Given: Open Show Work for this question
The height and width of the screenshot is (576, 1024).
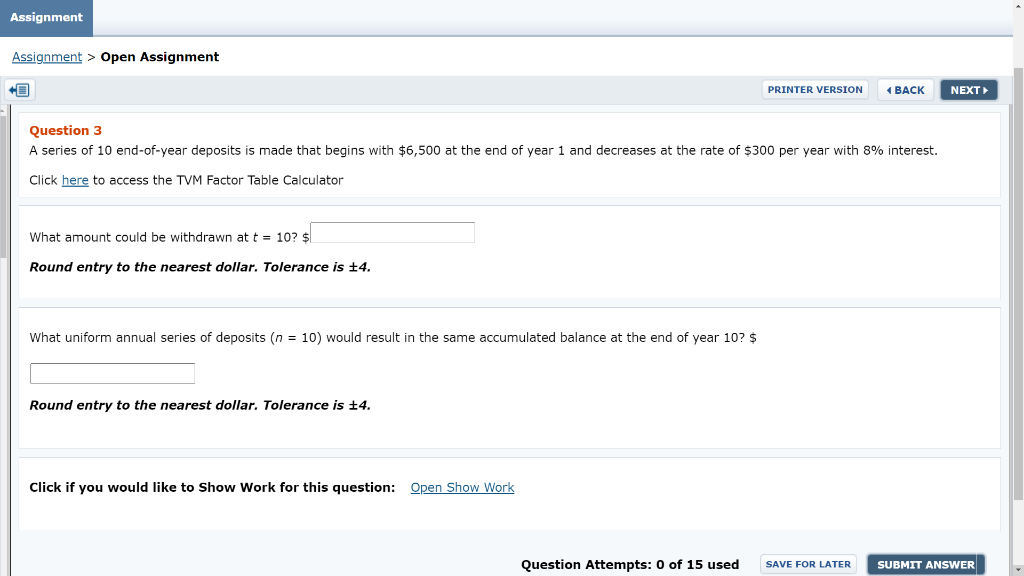Looking at the screenshot, I should click(462, 487).
